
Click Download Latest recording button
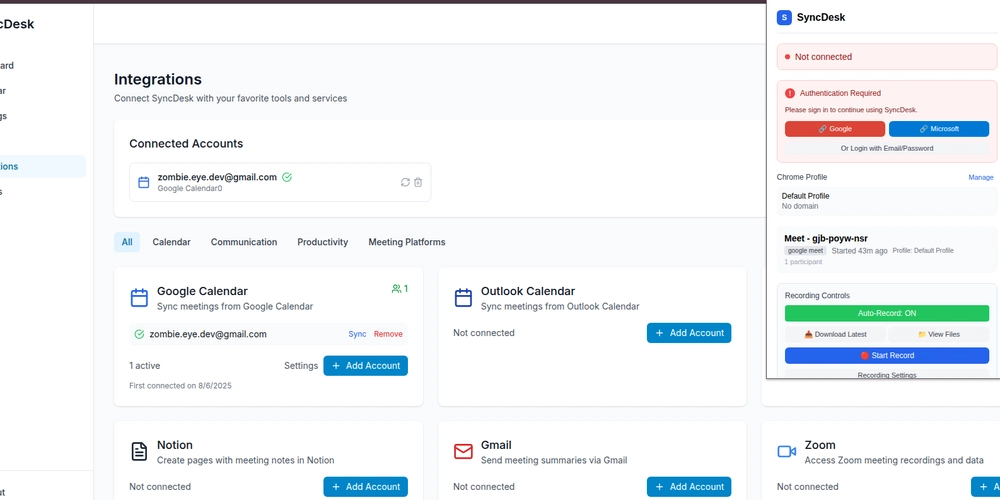click(x=835, y=334)
